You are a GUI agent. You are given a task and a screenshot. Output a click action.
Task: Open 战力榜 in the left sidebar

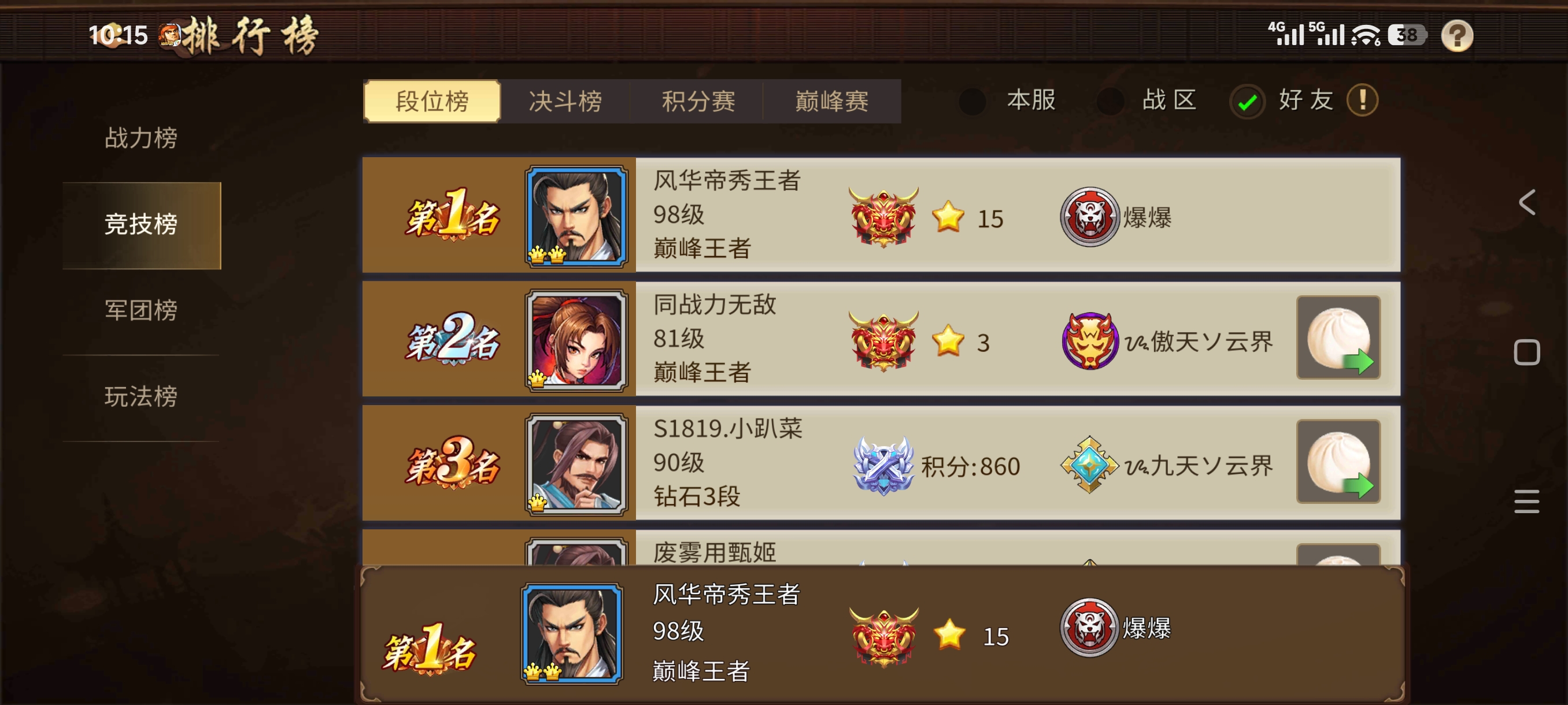[140, 138]
